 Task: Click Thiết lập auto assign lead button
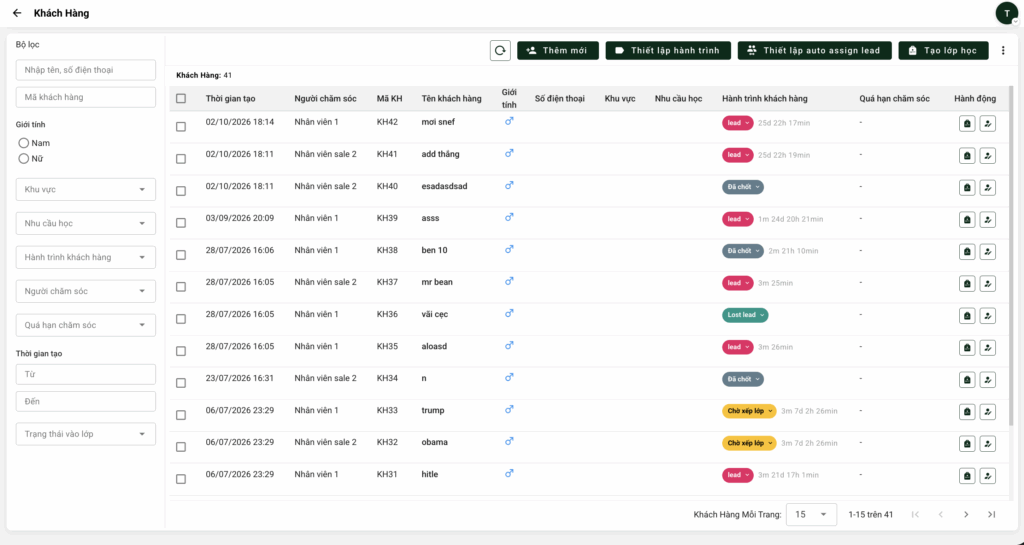pyautogui.click(x=814, y=50)
